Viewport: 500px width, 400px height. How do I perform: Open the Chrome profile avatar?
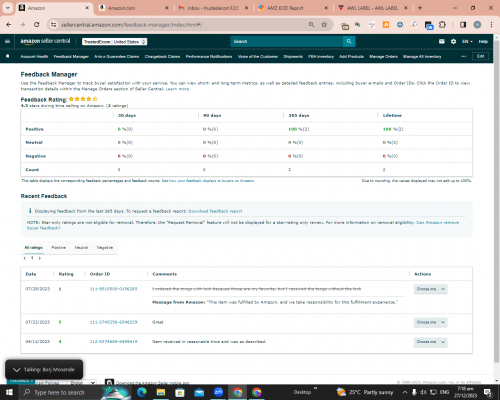(x=477, y=25)
